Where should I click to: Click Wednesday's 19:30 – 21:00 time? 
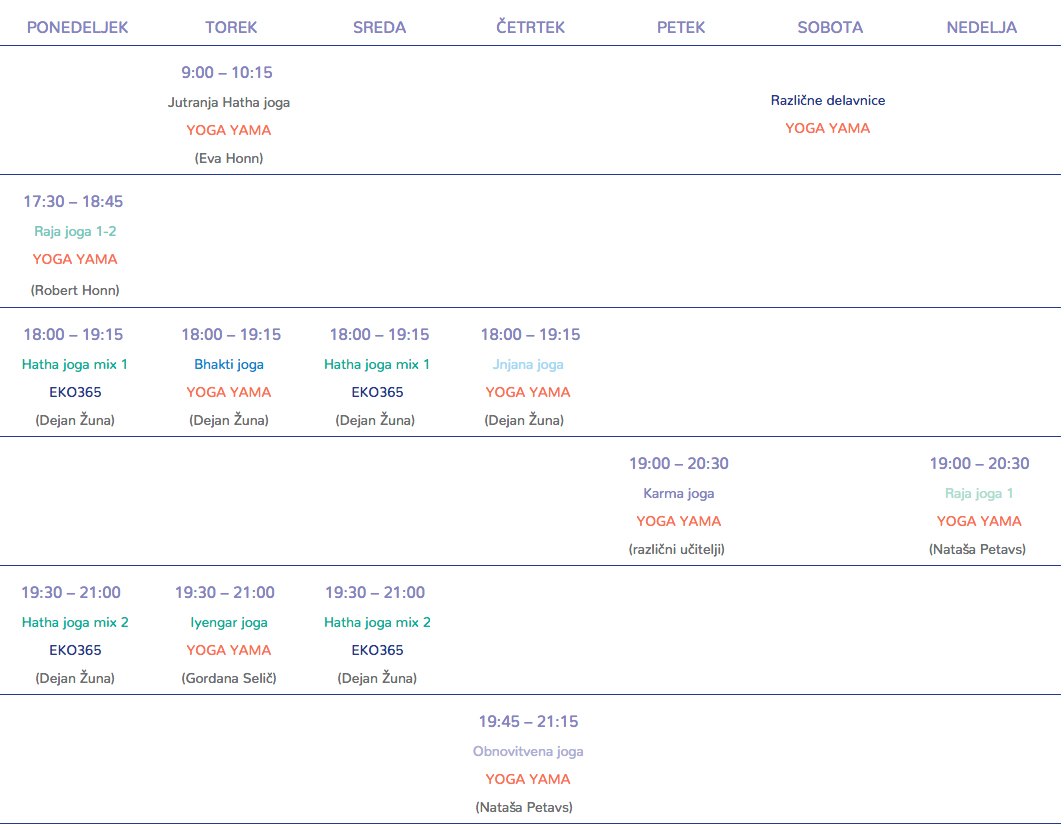375,593
